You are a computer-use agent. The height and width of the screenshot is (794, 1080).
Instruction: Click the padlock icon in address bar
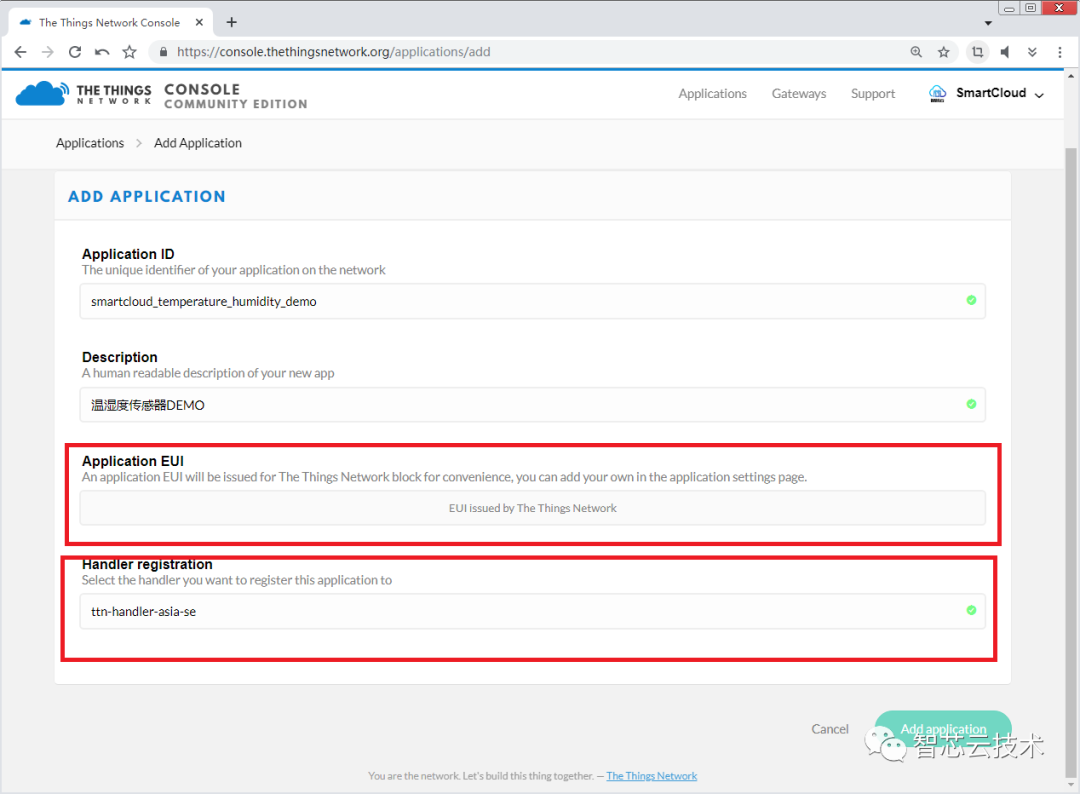pos(163,52)
